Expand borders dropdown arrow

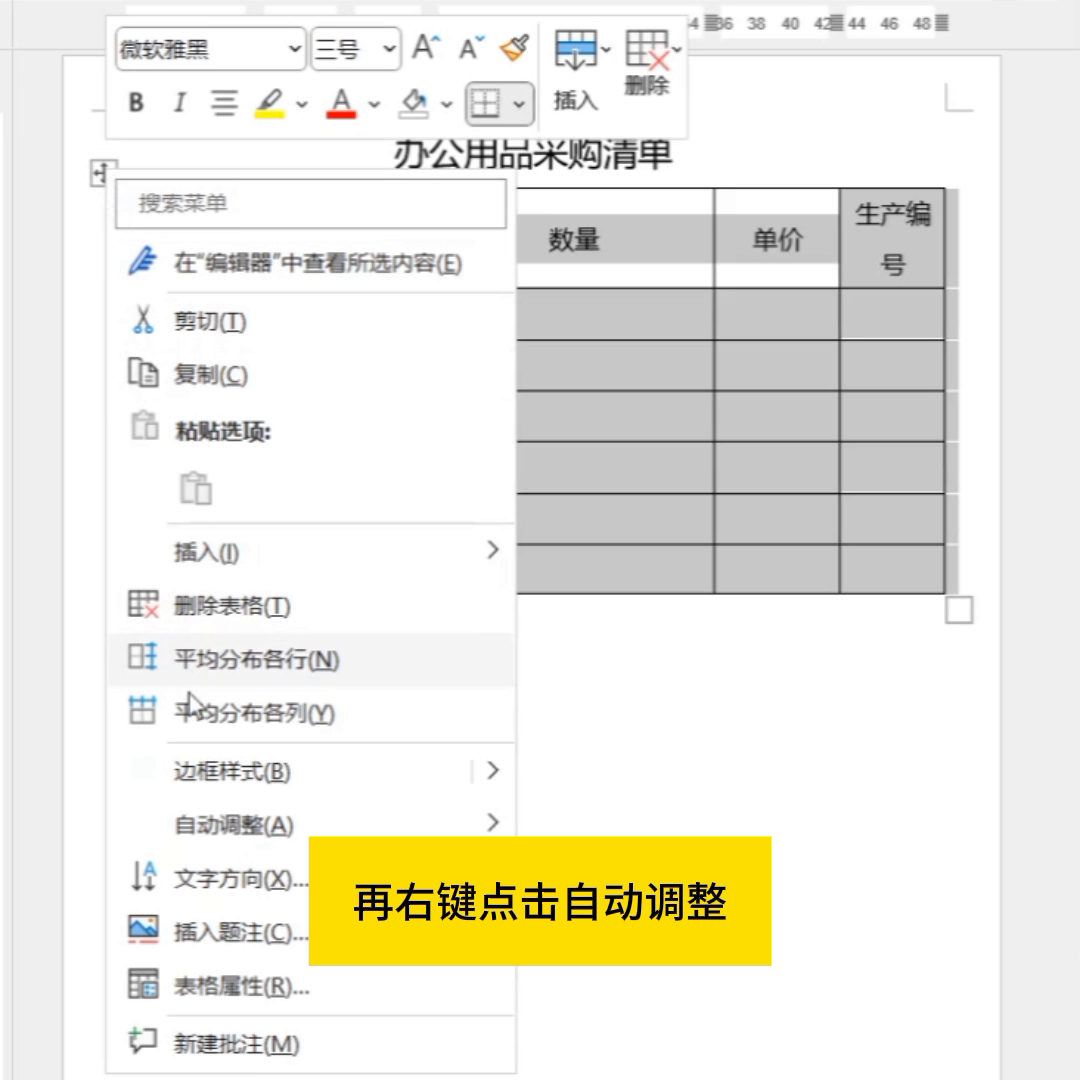519,105
